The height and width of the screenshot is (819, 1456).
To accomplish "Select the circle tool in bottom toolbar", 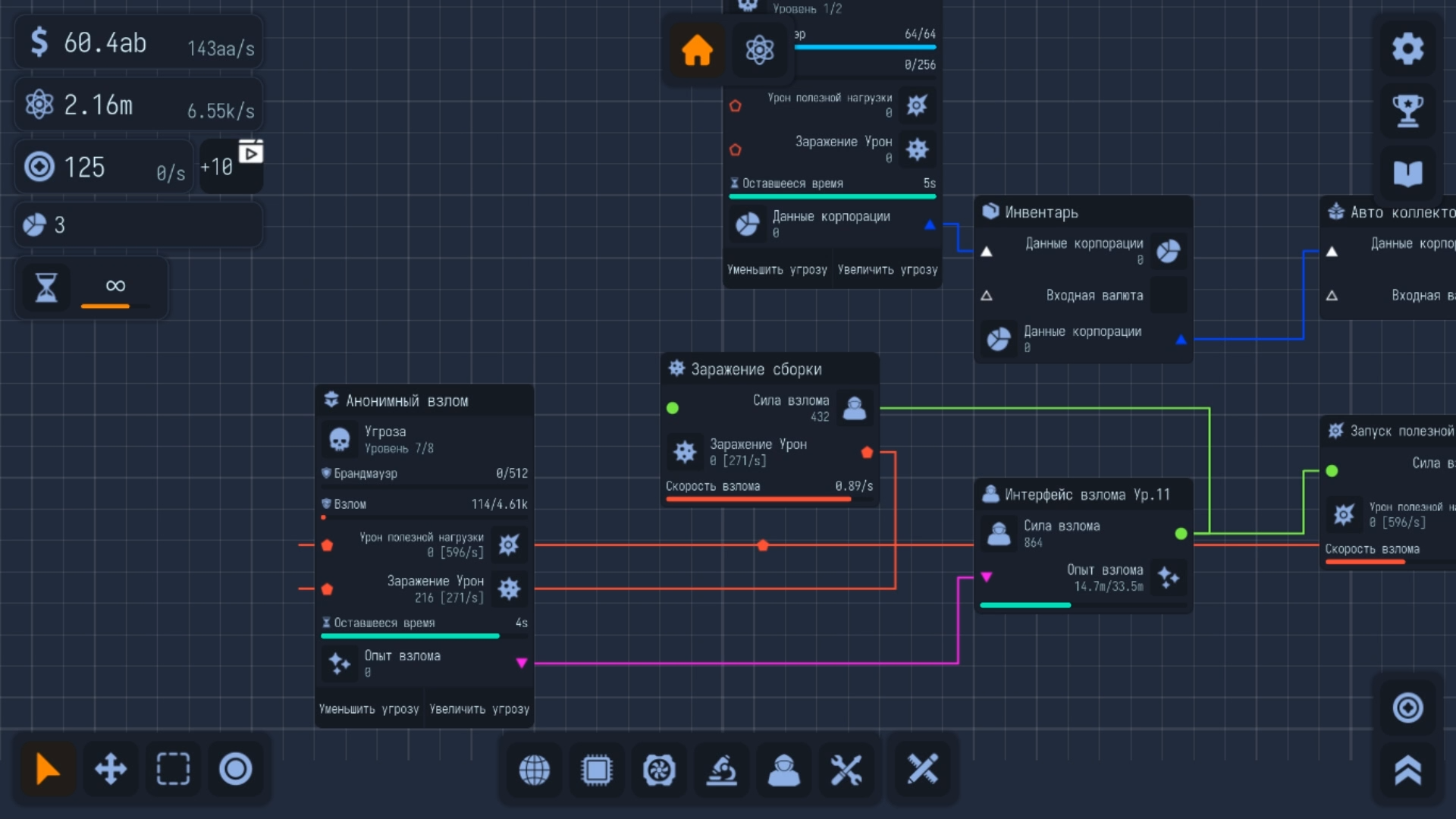I will pos(235,769).
